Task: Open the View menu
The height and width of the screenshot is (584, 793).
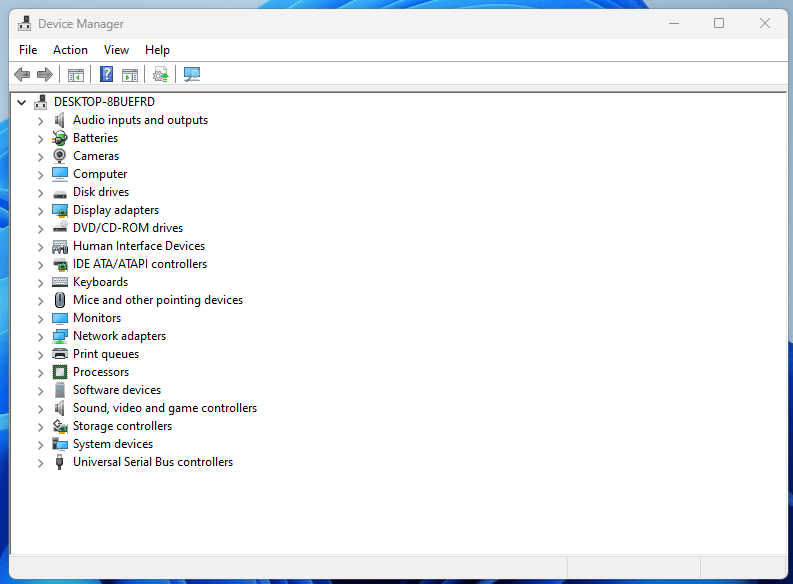Action: [116, 50]
